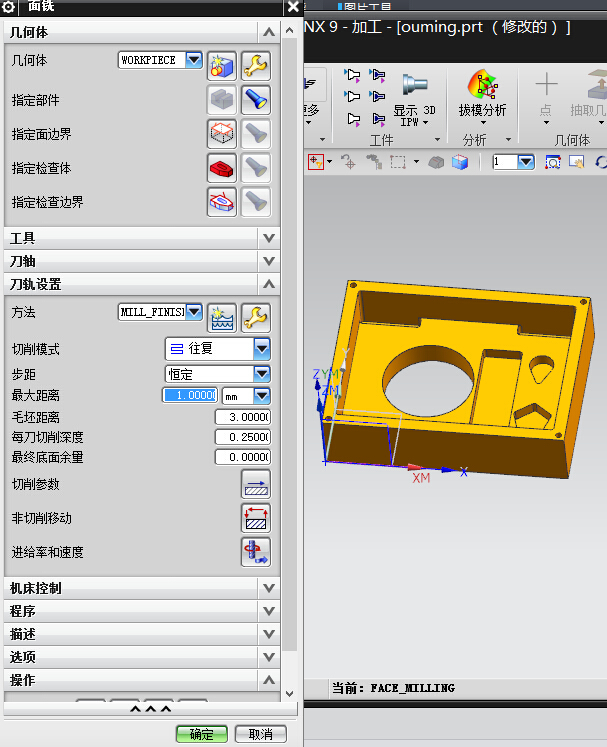This screenshot has width=607, height=747.
Task: Click the dialog settings gear icon
Action: point(8,7)
